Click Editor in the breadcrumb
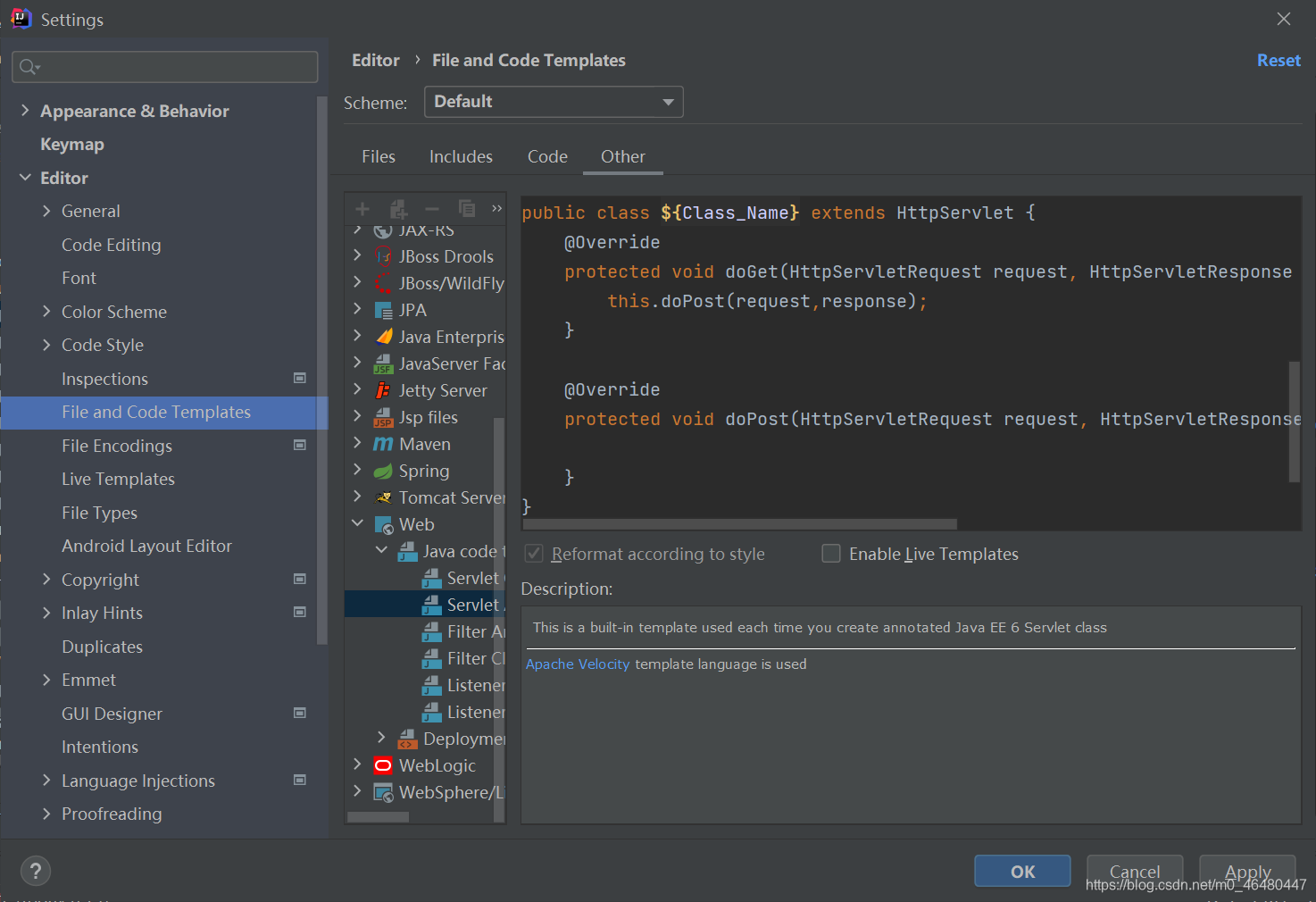 coord(376,60)
